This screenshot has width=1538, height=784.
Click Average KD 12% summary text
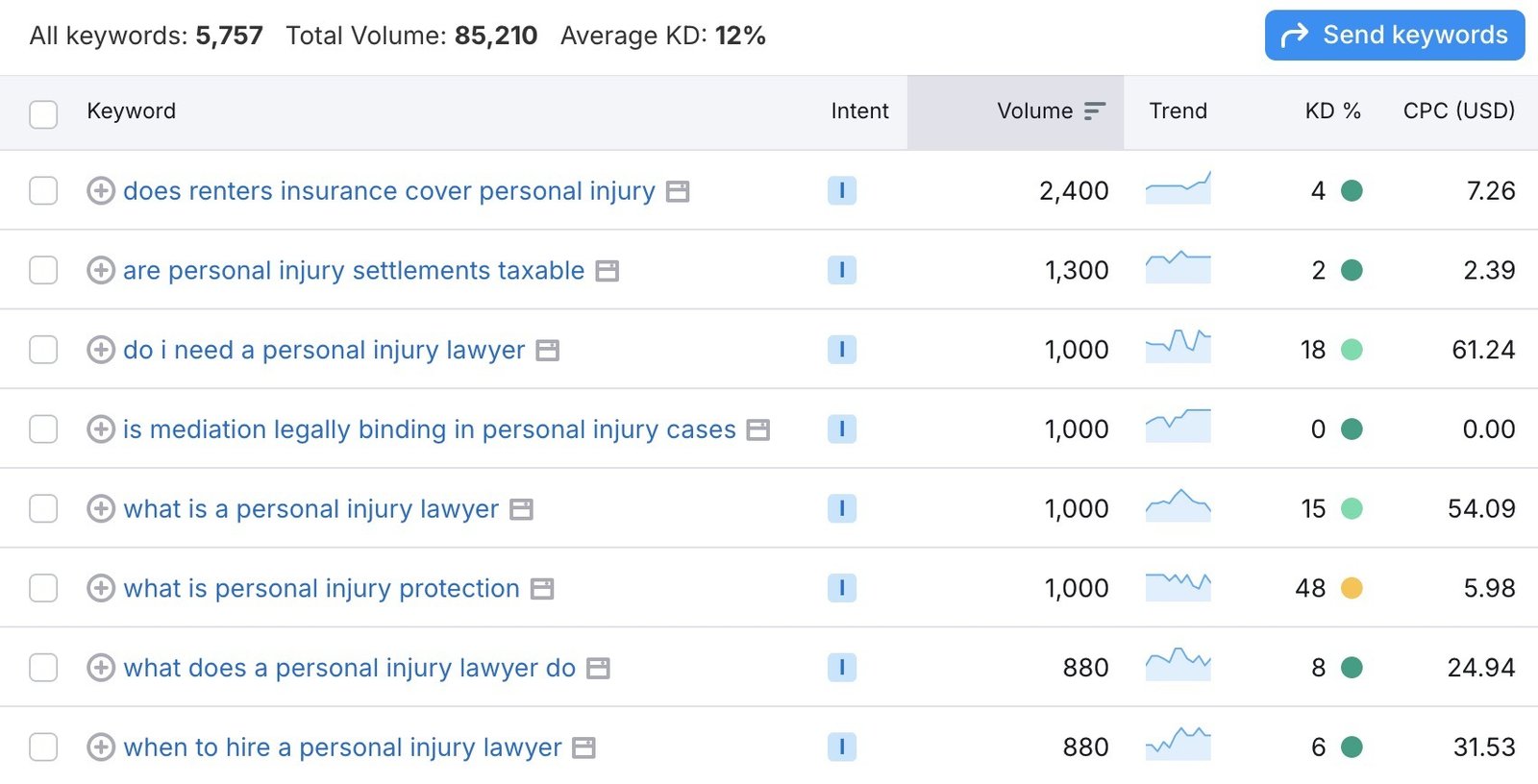663,36
